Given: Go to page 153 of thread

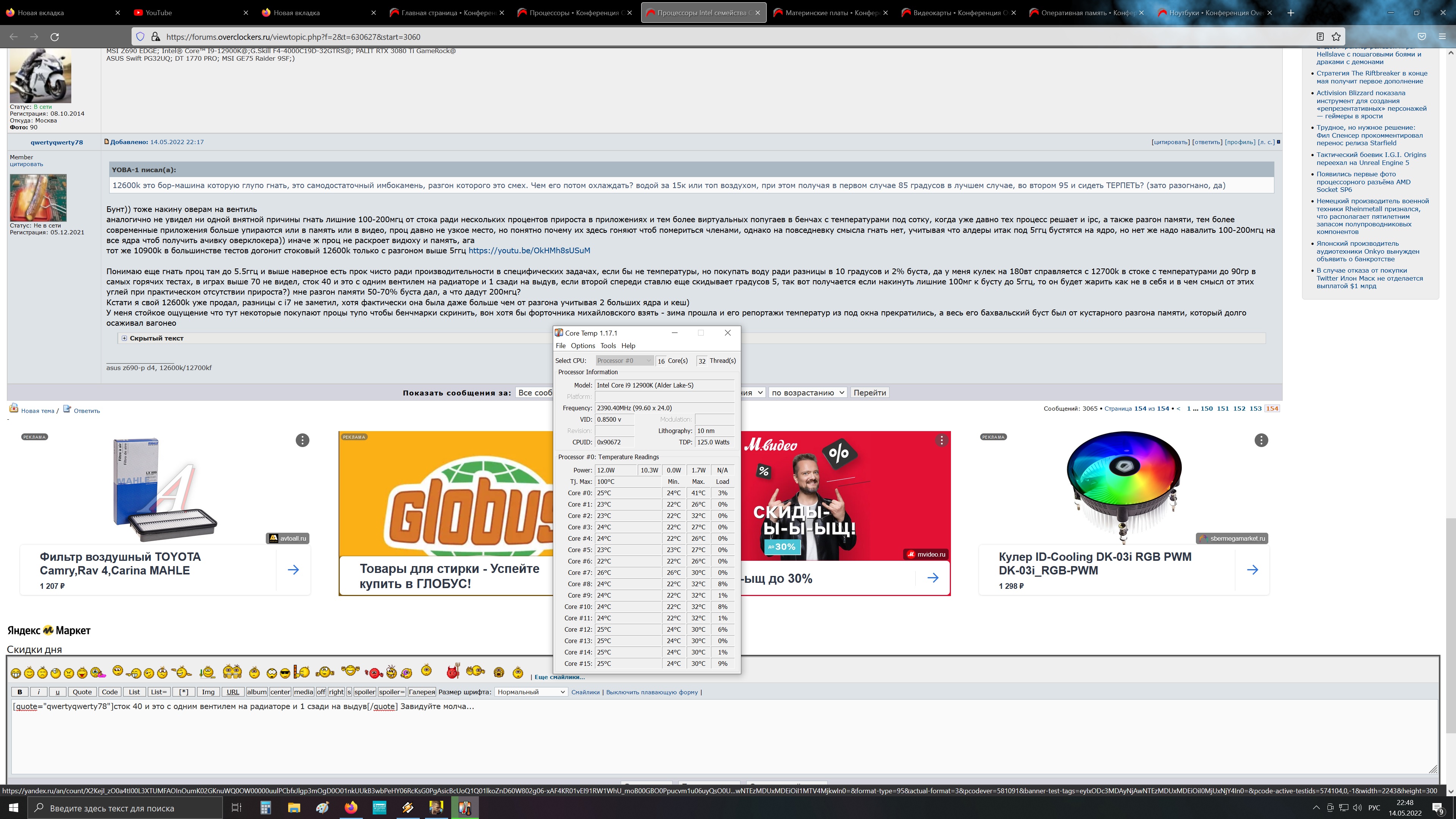Looking at the screenshot, I should coord(1255,409).
